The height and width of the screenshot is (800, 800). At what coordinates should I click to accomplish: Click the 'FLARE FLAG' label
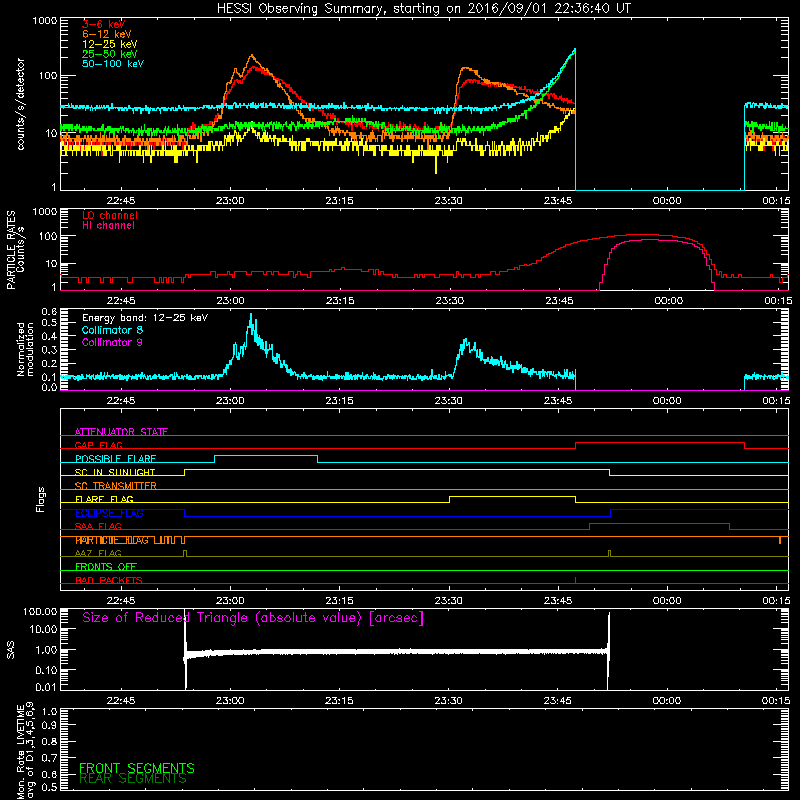coord(104,499)
